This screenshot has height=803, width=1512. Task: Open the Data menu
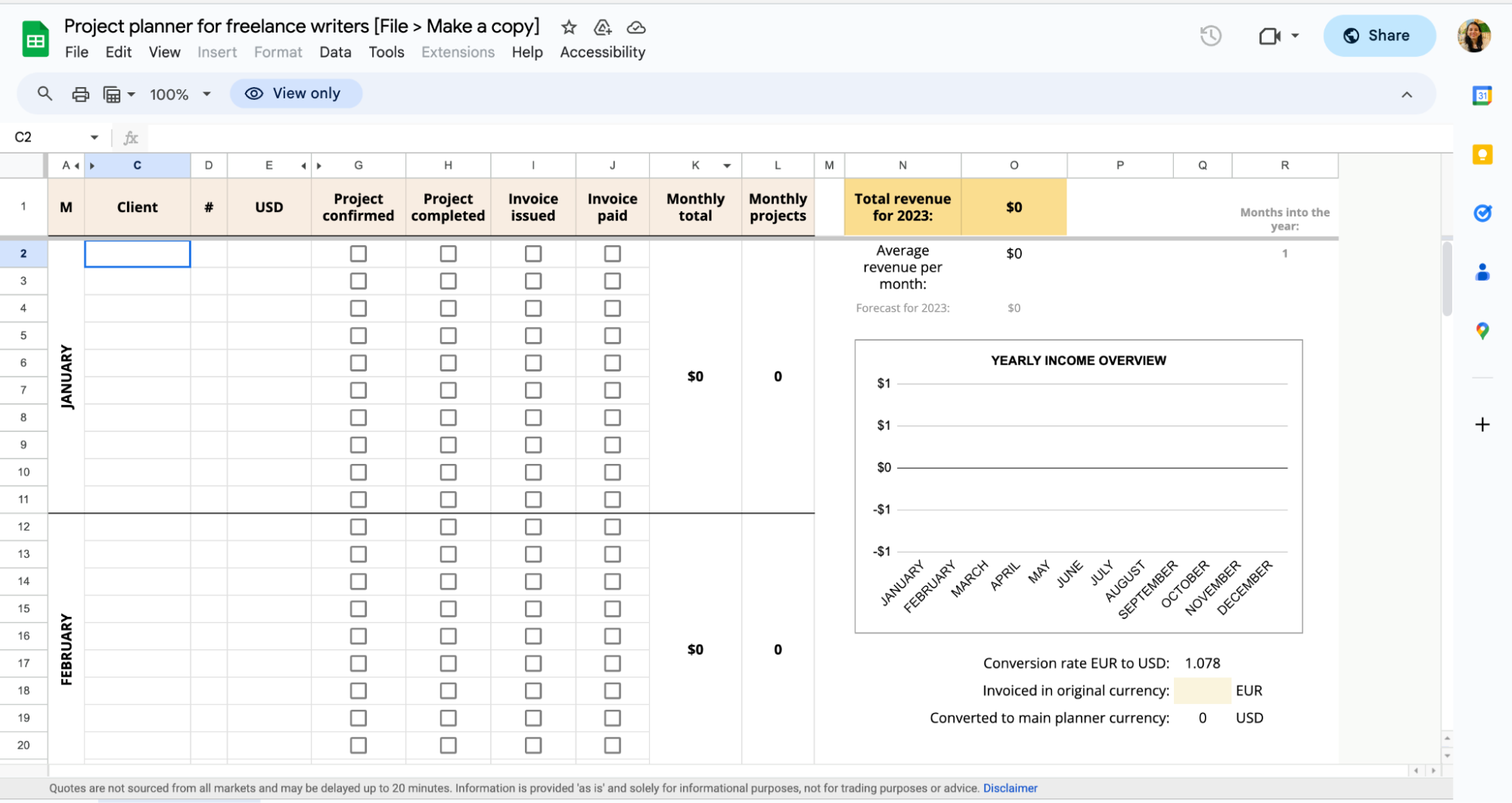point(335,52)
